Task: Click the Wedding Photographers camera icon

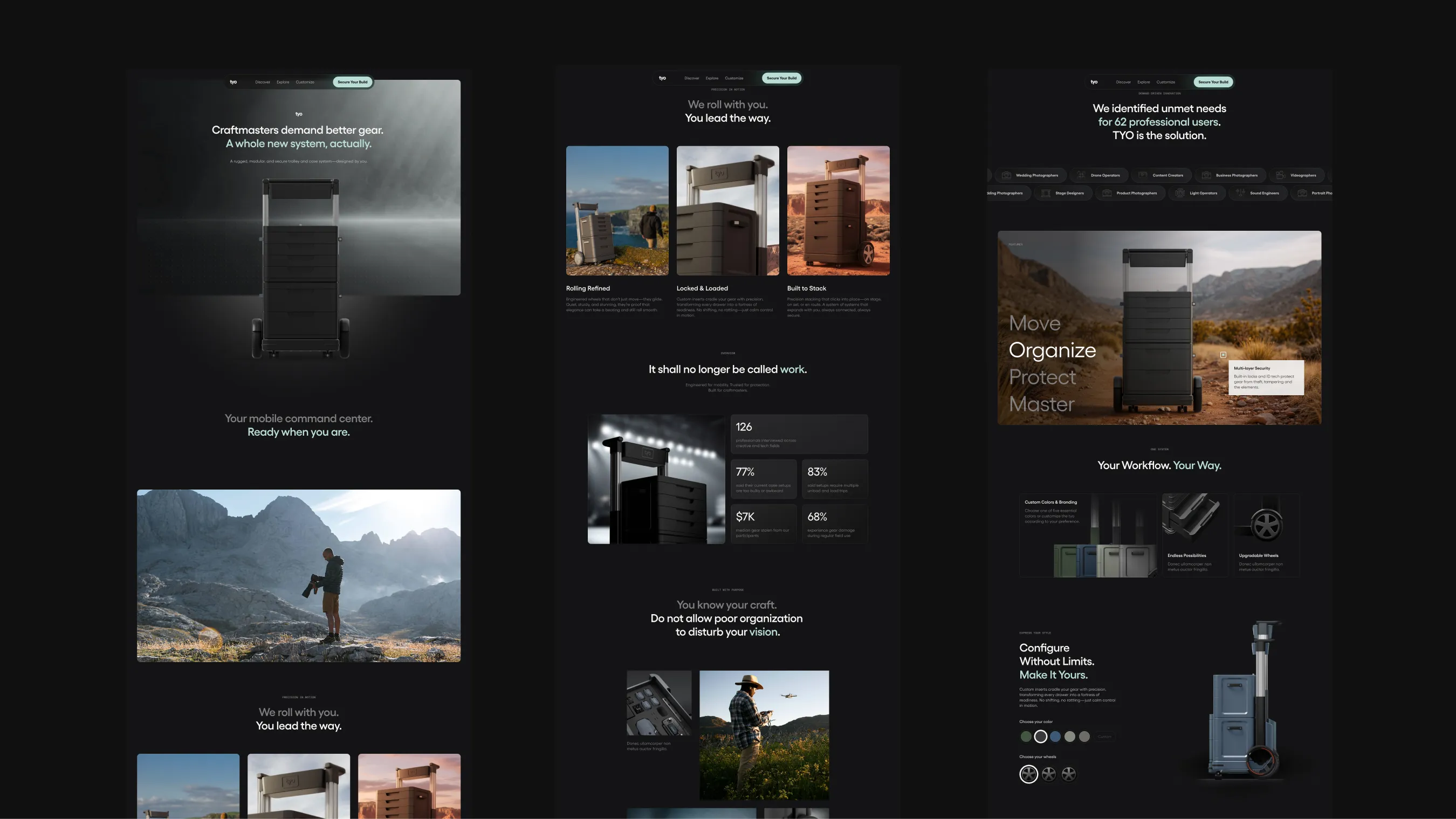Action: click(1007, 175)
